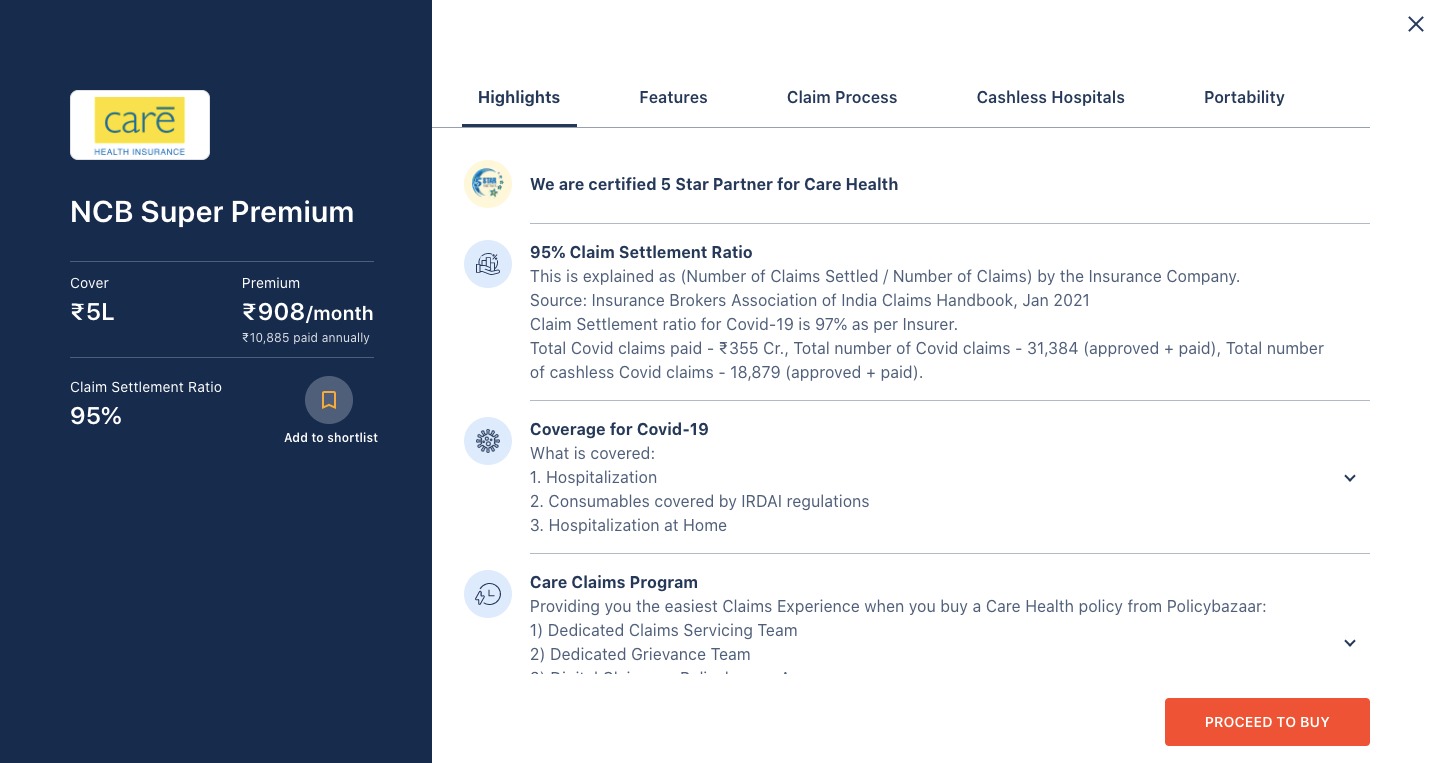Click the Insurance Brokers Association source line

pyautogui.click(x=810, y=300)
